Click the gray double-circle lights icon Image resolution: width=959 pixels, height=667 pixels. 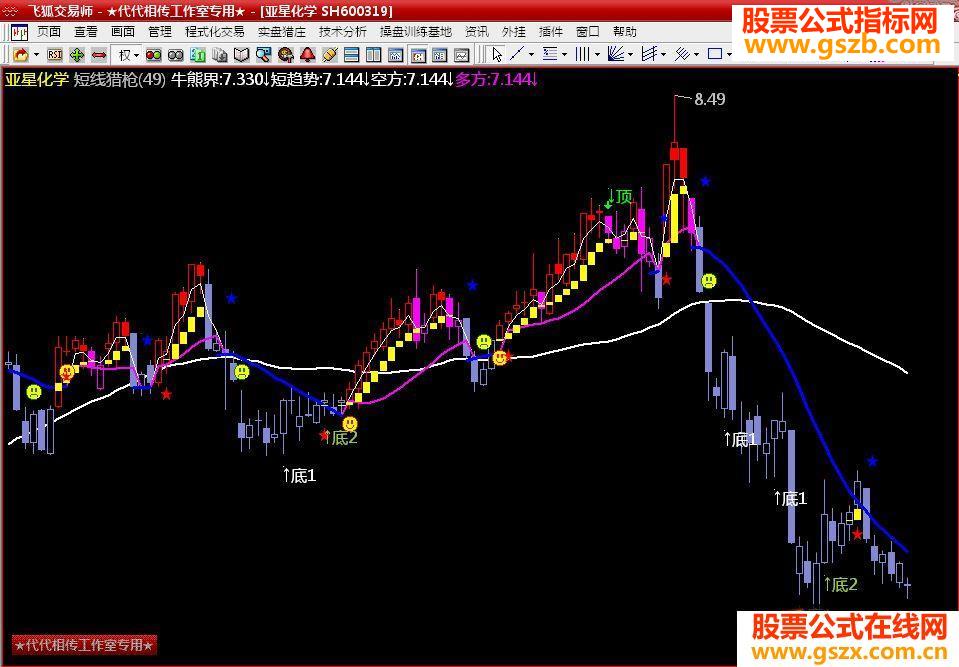[176, 55]
